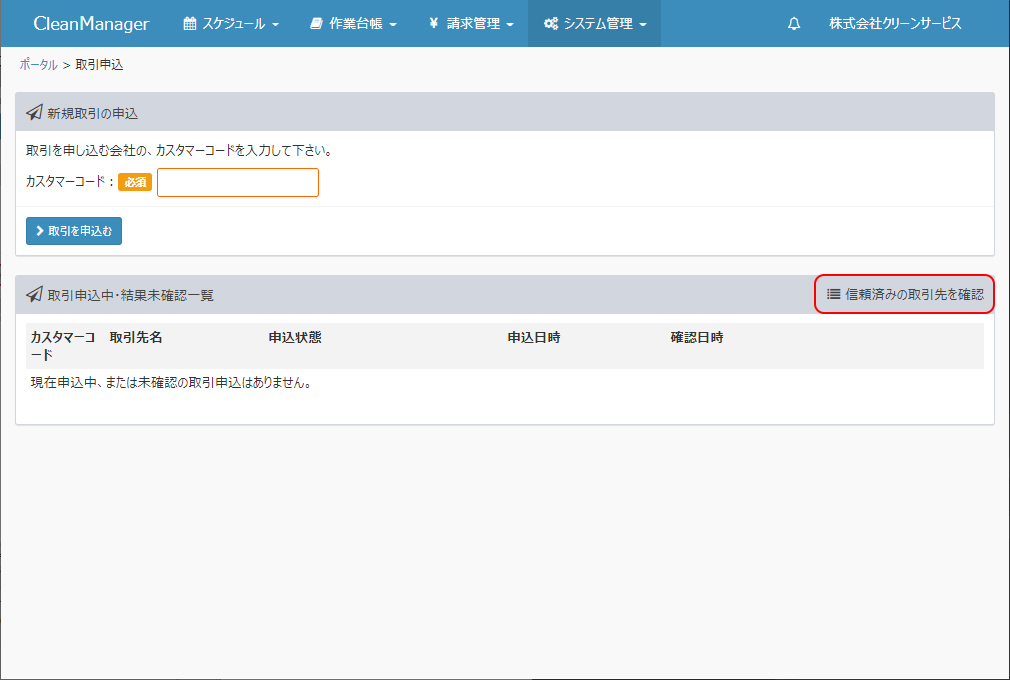Image resolution: width=1010 pixels, height=680 pixels.
Task: Expand the 作業台帳 dropdown caret
Action: tap(393, 25)
